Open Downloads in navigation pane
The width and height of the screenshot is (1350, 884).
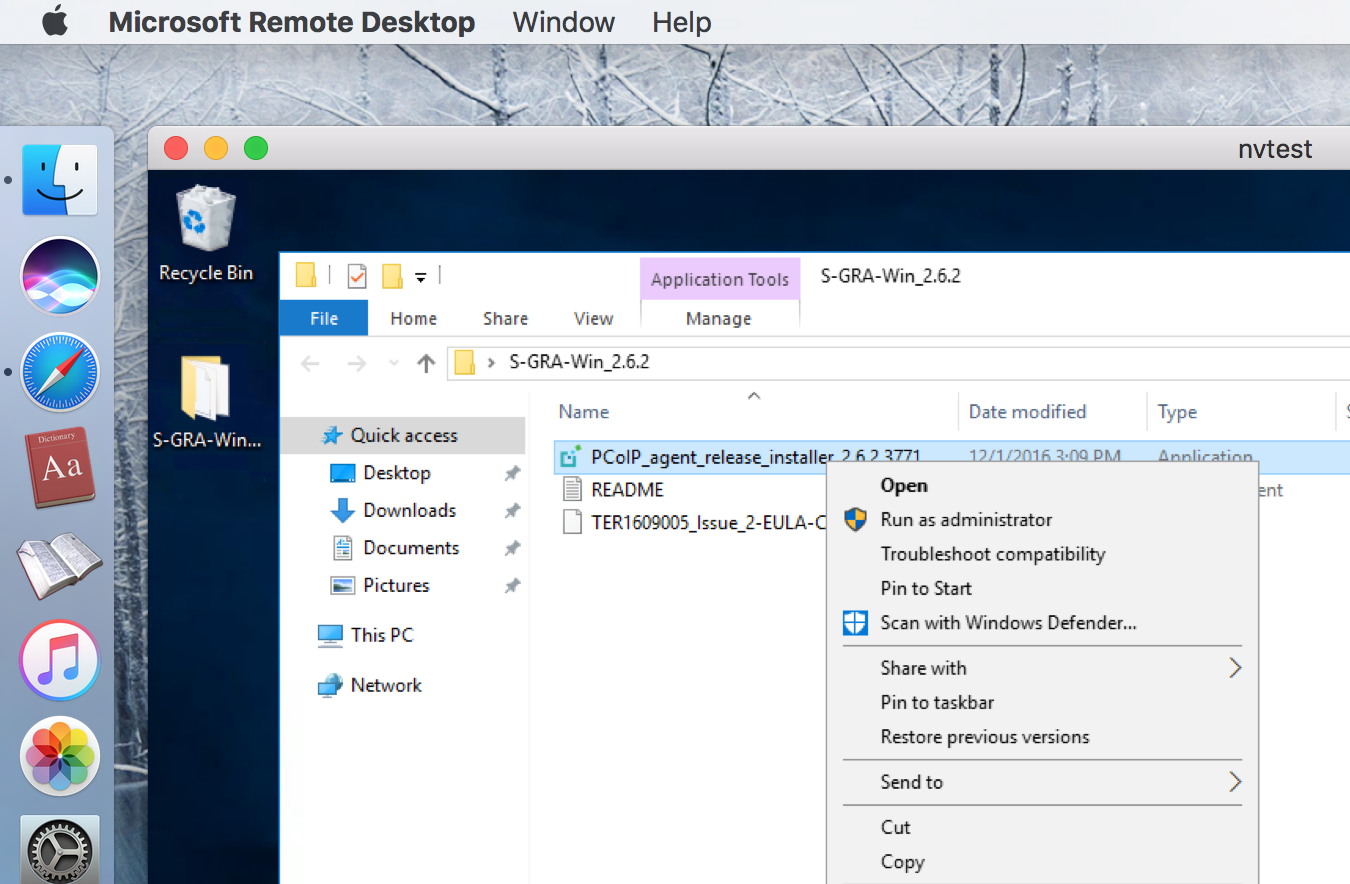[x=409, y=510]
